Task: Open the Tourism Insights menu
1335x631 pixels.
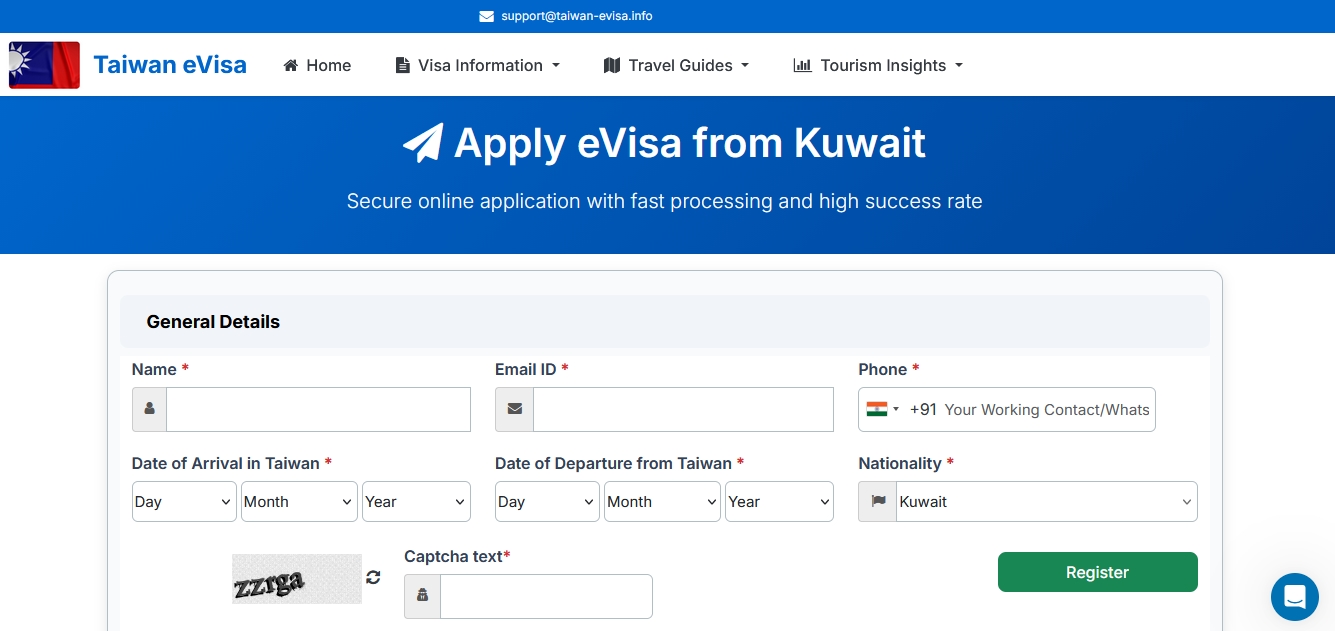Action: [878, 66]
